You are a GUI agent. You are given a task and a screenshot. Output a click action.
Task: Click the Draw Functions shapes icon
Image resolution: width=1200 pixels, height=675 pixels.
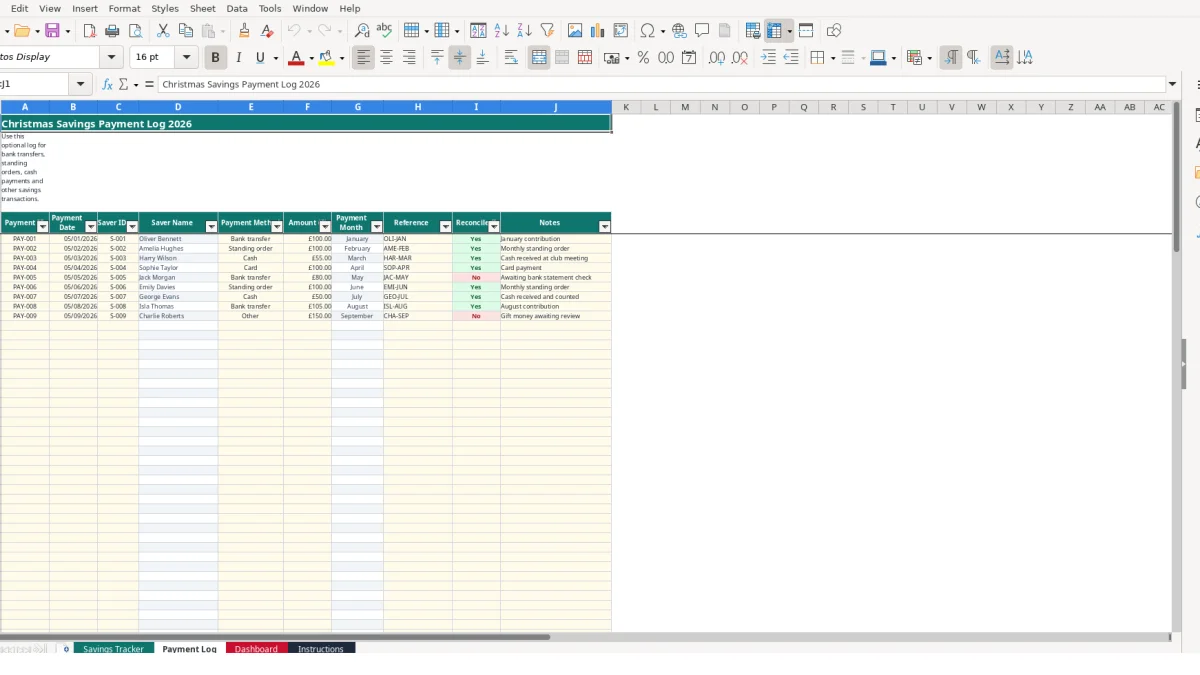pos(834,31)
